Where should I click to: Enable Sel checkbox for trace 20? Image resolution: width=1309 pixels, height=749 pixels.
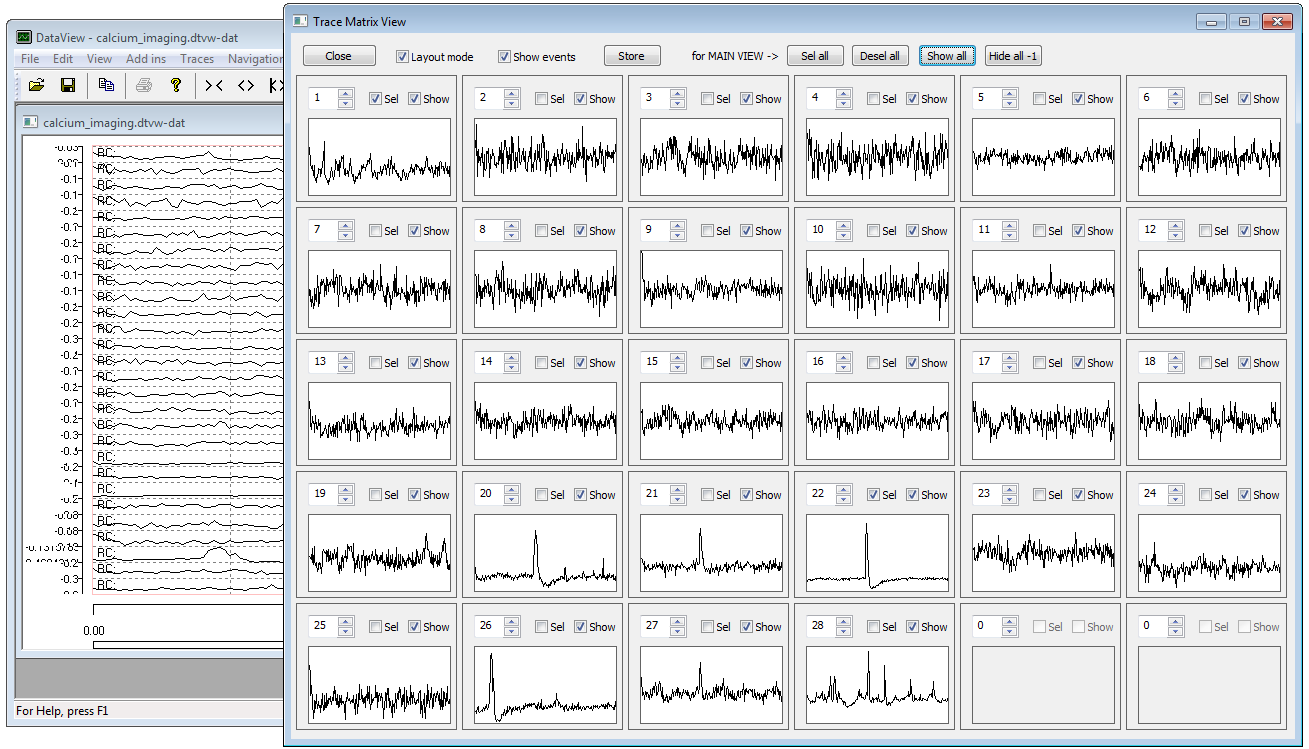tap(541, 495)
